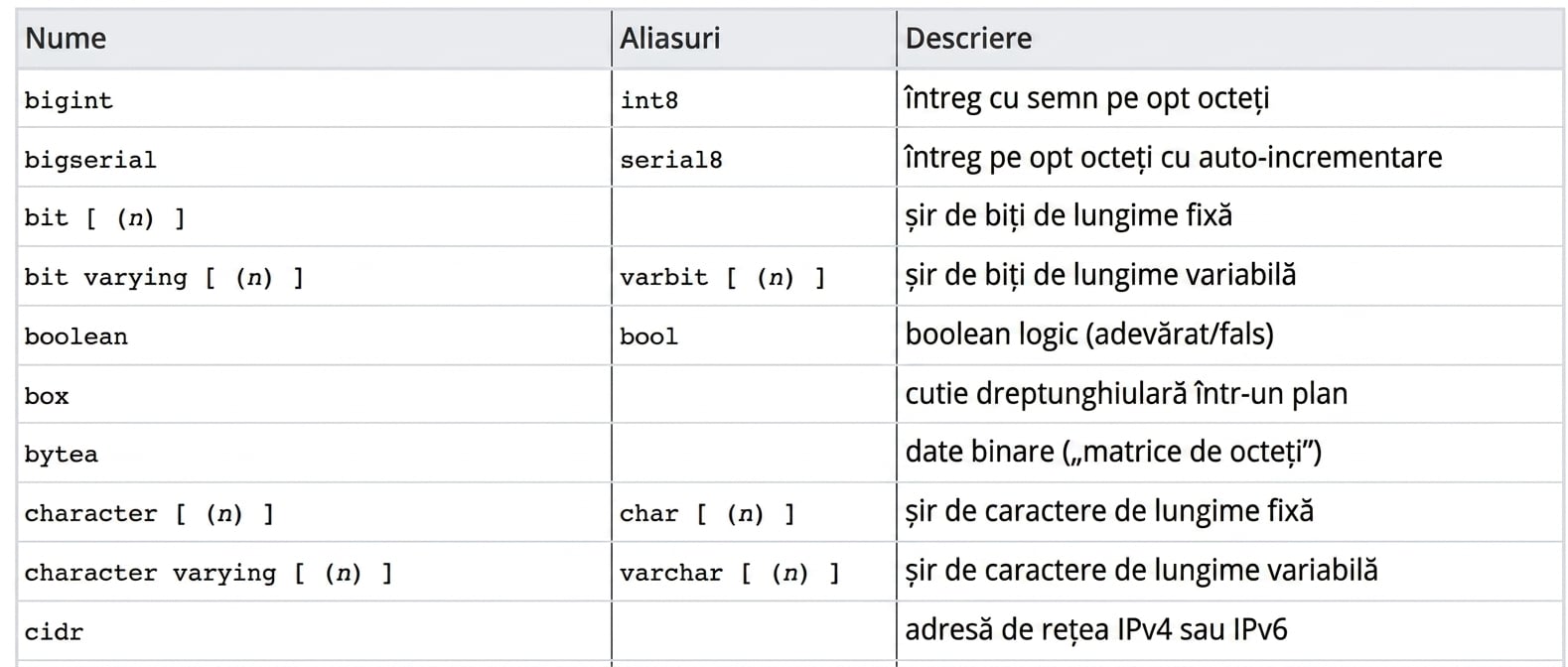Select the cidr type name

pyautogui.click(x=55, y=632)
